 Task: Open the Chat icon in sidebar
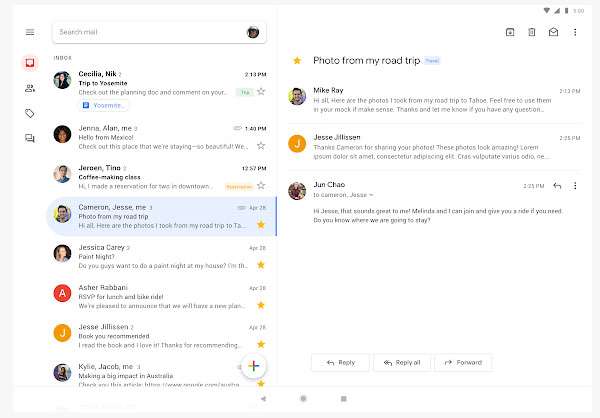pos(30,138)
